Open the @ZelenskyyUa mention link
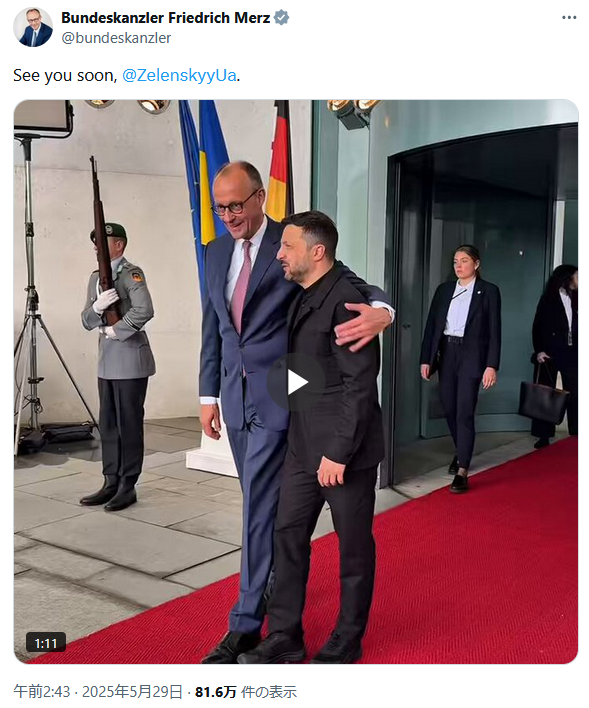 point(179,75)
